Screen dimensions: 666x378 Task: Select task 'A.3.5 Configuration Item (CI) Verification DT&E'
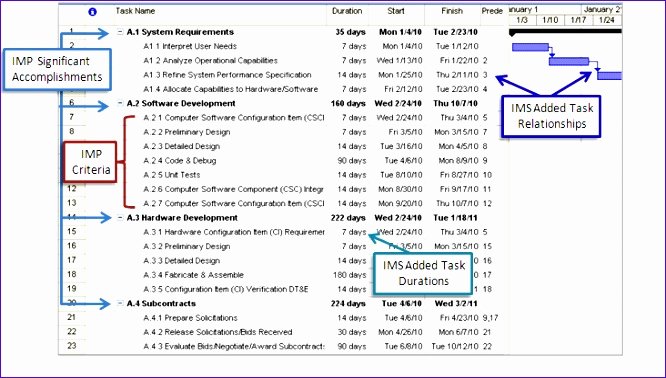(x=226, y=289)
